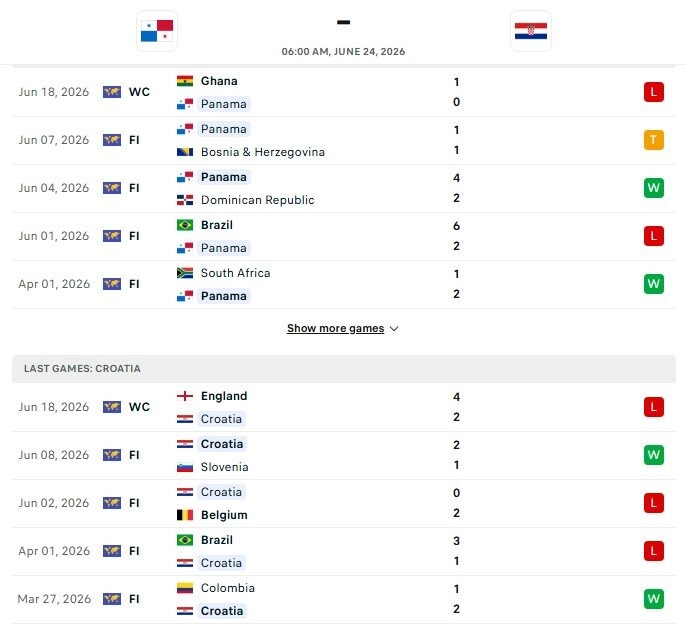Click the Slovenia flag icon
Screen dimensions: 686x626
click(185, 467)
